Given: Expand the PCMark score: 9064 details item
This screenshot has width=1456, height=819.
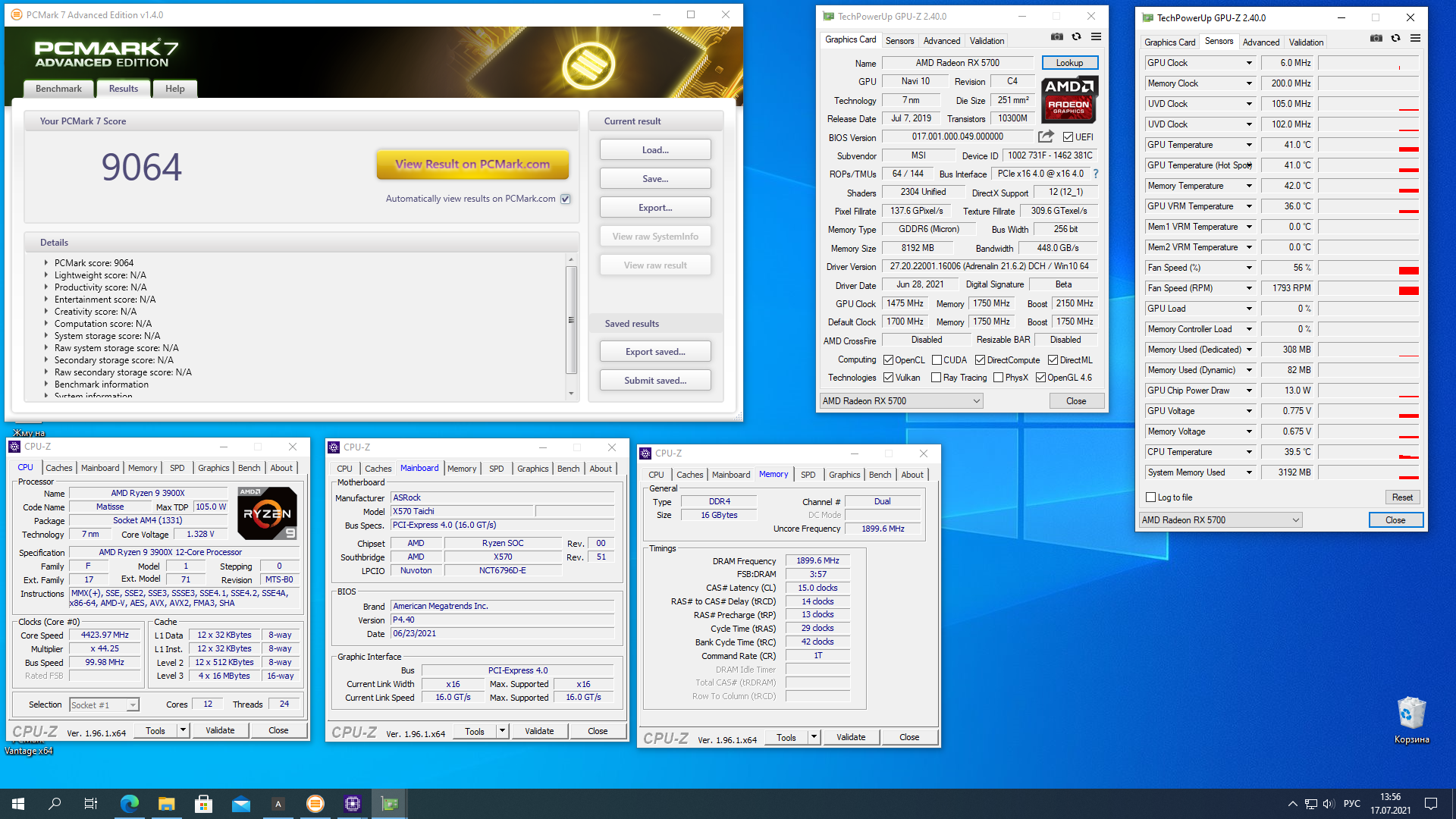Looking at the screenshot, I should (46, 263).
